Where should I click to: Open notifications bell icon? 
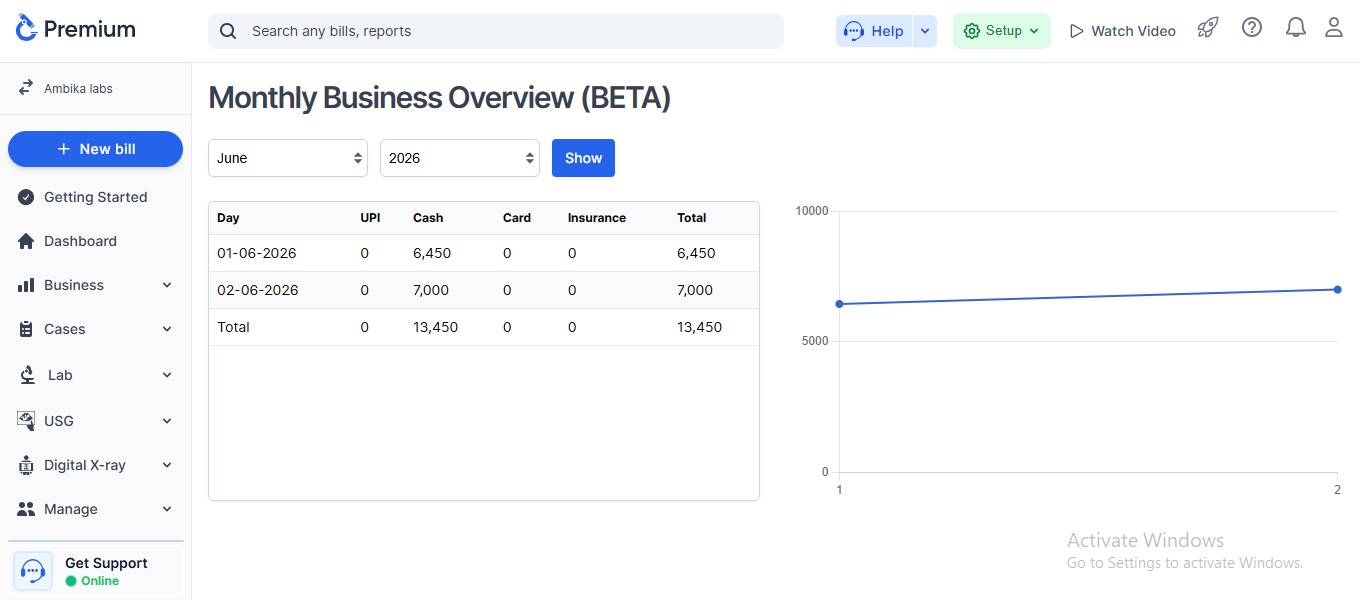coord(1295,28)
